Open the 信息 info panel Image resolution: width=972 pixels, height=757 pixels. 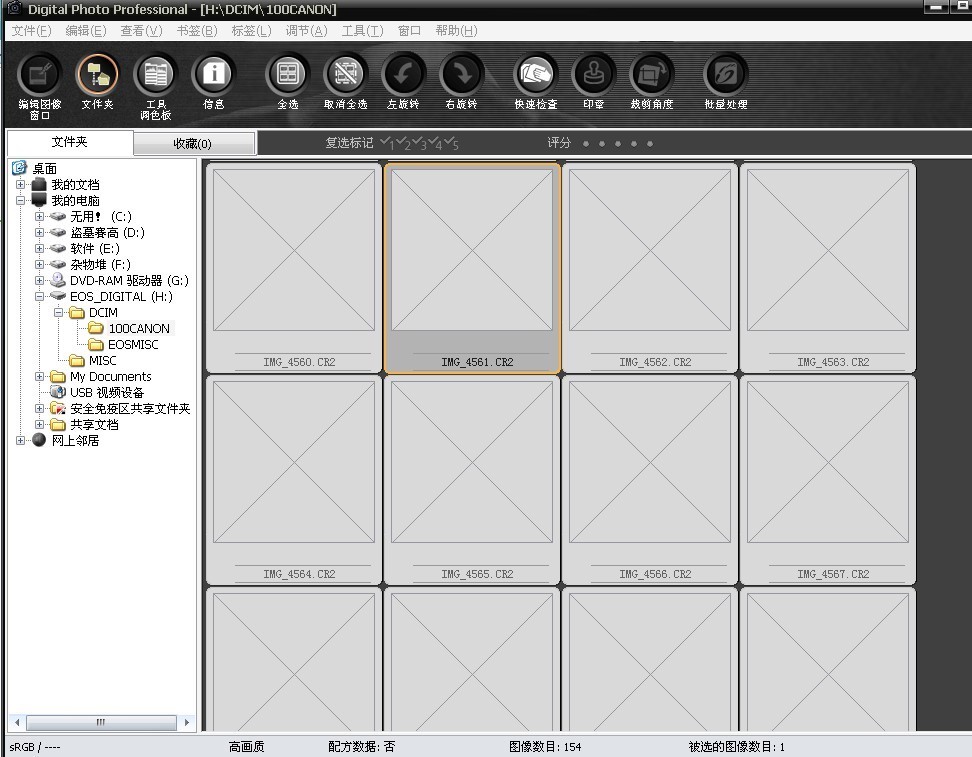coord(213,75)
